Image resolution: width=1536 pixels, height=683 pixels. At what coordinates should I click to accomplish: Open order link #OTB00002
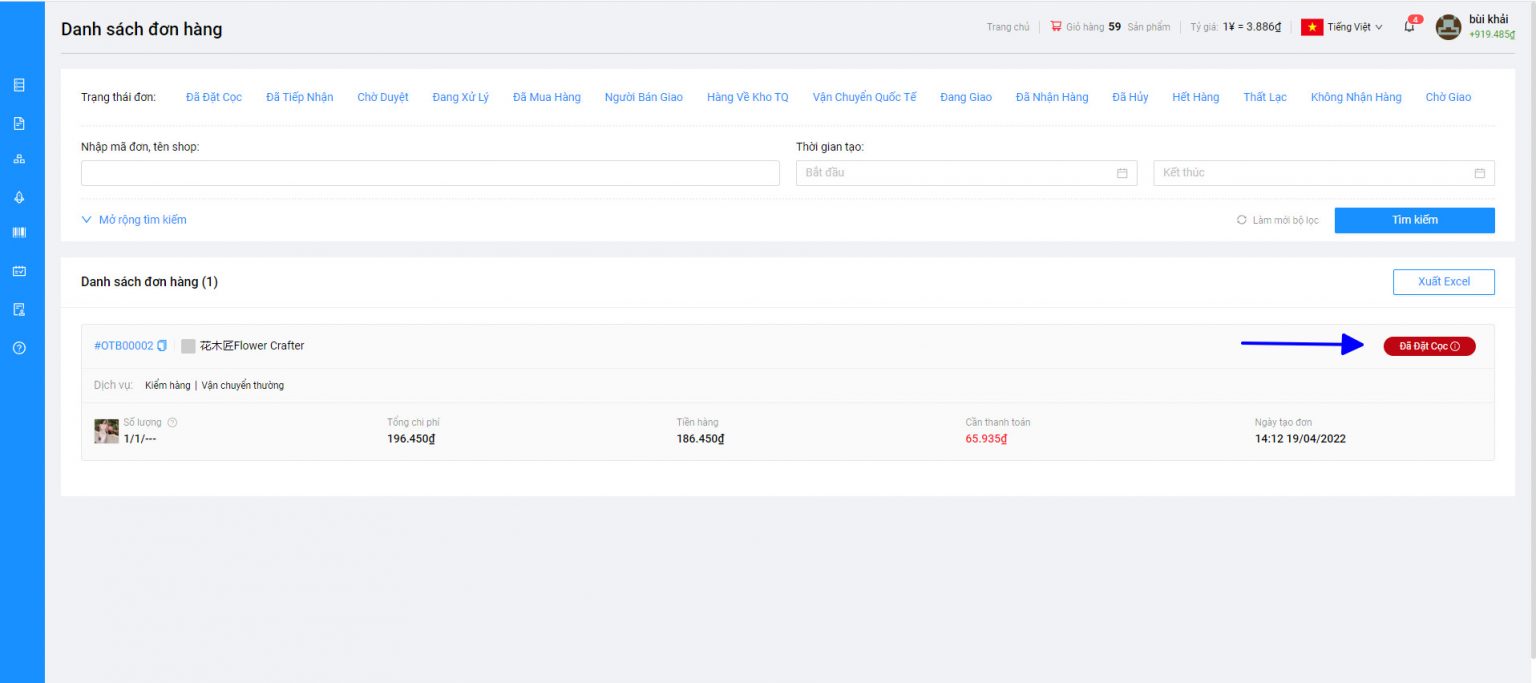(124, 346)
